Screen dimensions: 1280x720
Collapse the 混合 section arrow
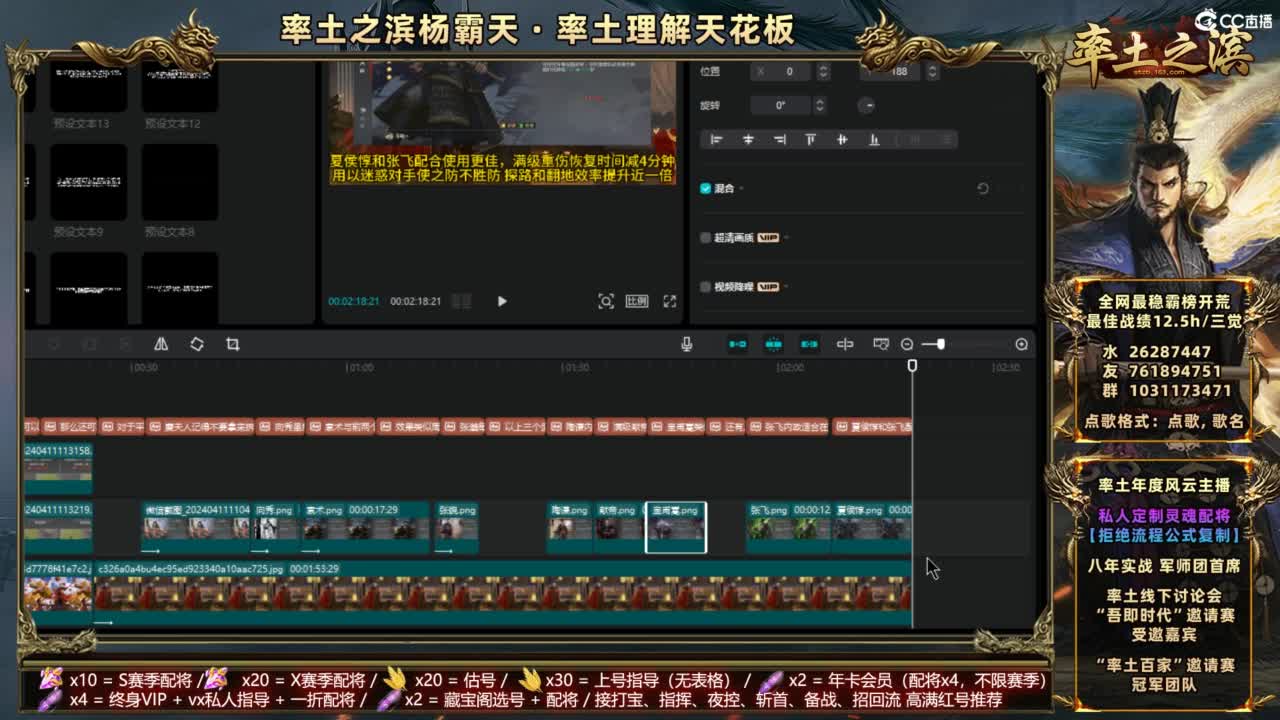742,189
